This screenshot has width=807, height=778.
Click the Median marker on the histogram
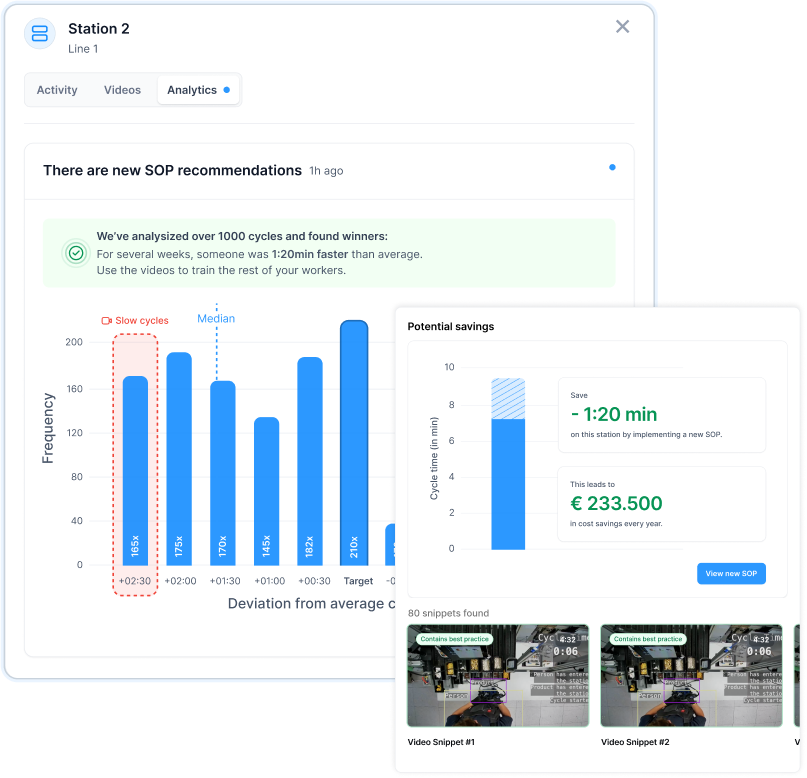click(x=216, y=318)
